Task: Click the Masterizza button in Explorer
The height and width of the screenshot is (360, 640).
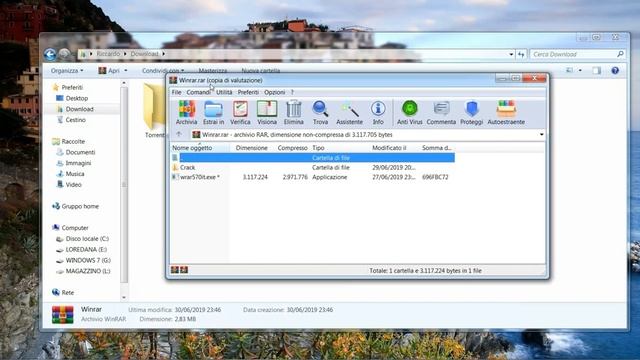Action: pyautogui.click(x=213, y=71)
